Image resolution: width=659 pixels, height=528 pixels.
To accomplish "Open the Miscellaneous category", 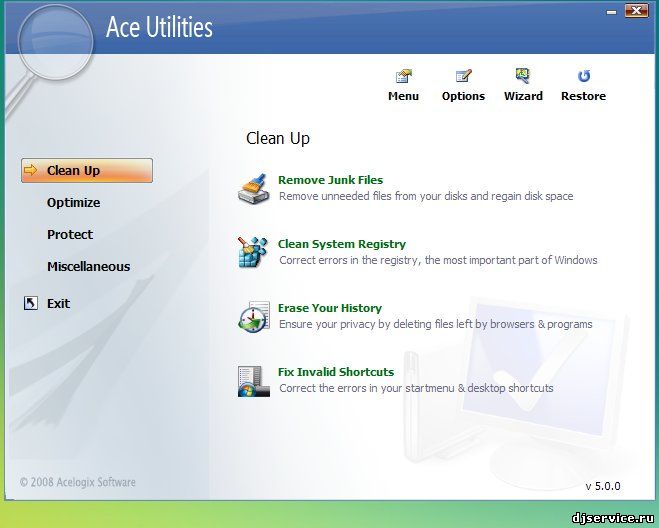I will (x=88, y=267).
